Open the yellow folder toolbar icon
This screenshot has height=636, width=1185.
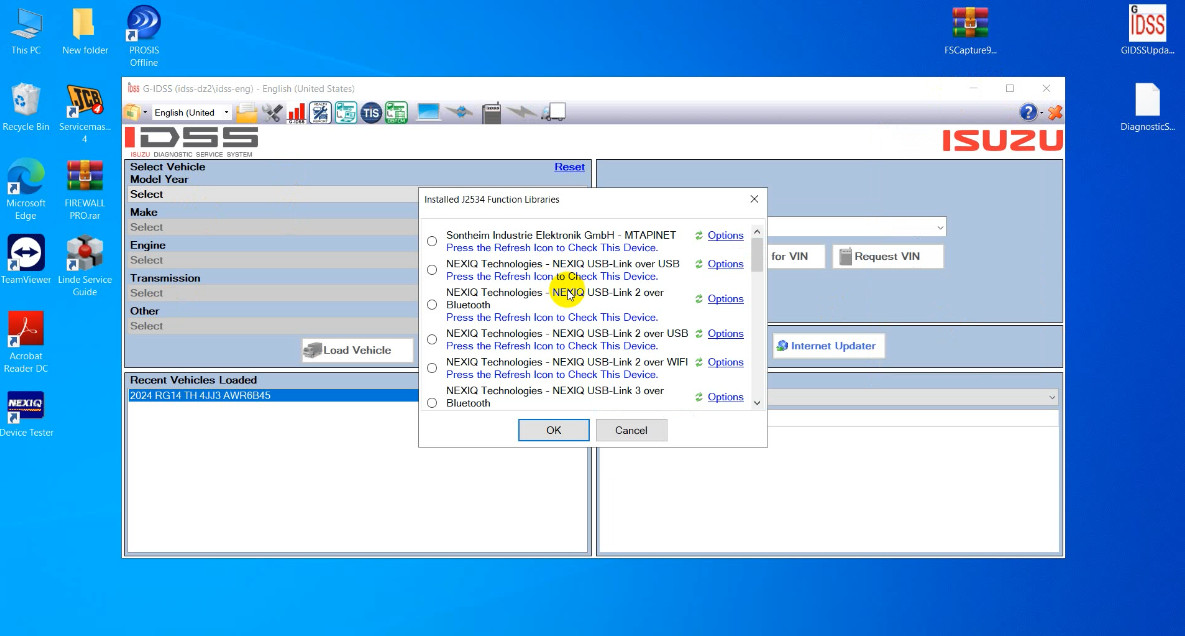[246, 113]
